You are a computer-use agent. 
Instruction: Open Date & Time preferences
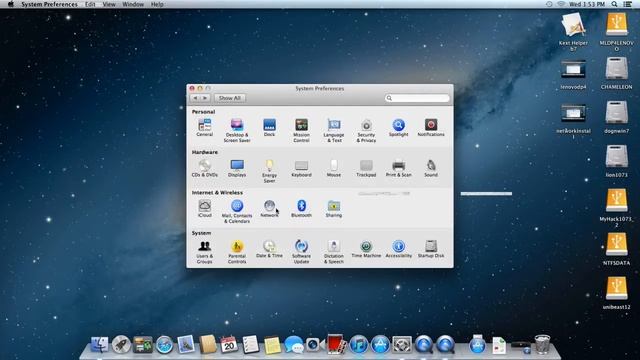(x=269, y=249)
